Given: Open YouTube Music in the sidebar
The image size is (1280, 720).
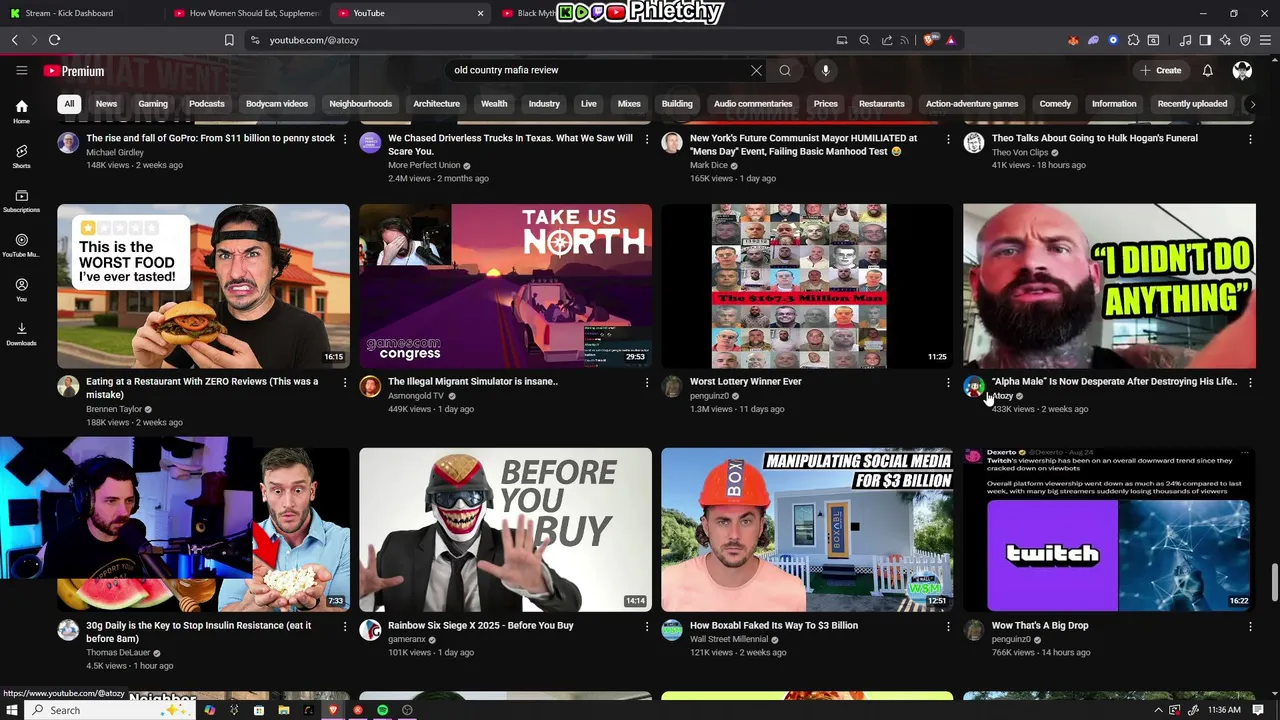Looking at the screenshot, I should tap(21, 246).
